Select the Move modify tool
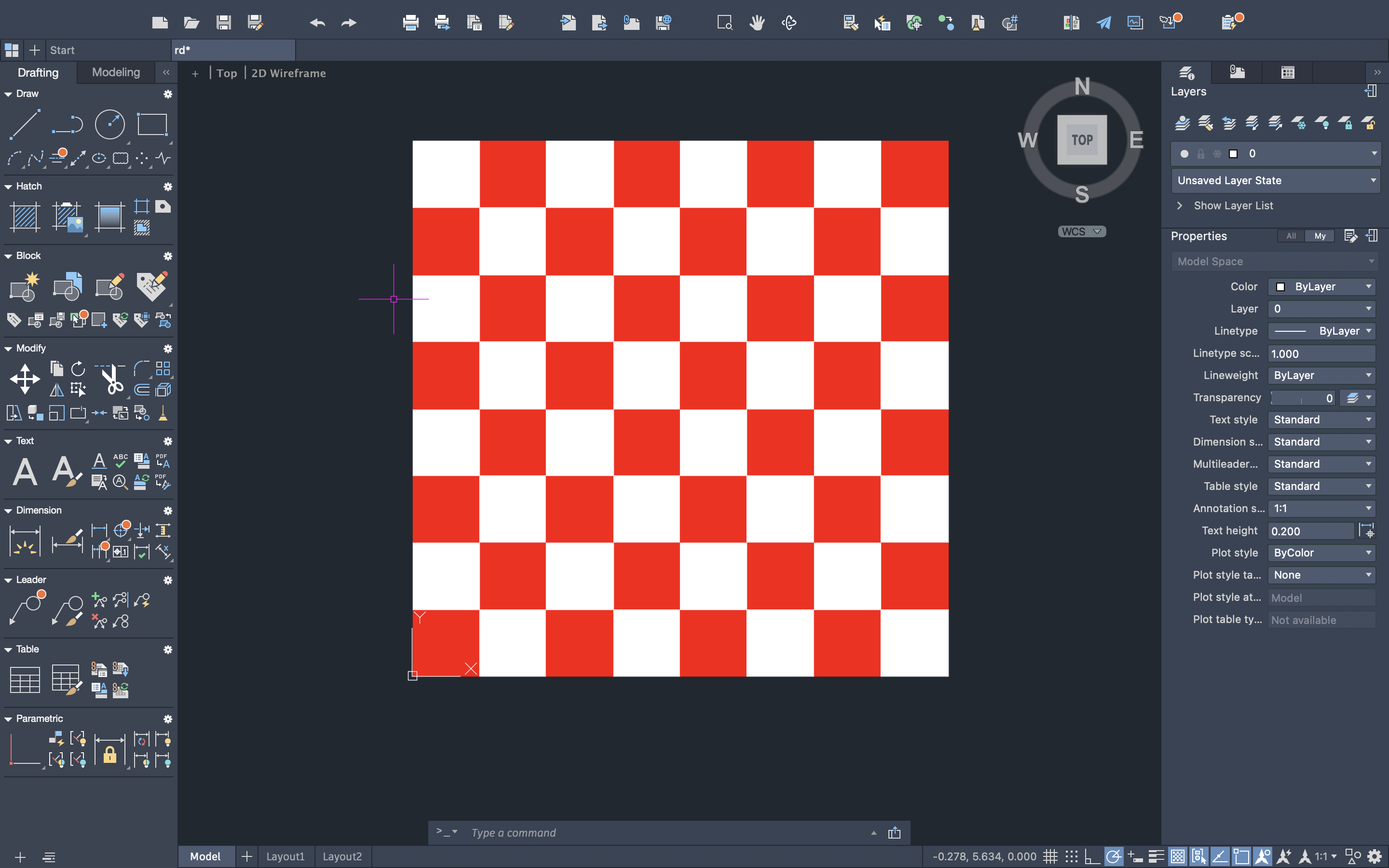1389x868 pixels. [x=25, y=379]
